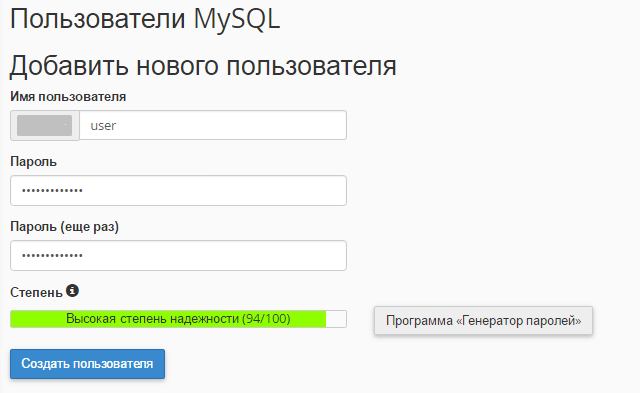The height and width of the screenshot is (393, 640).
Task: Click the Степень label text
Action: coord(36,292)
